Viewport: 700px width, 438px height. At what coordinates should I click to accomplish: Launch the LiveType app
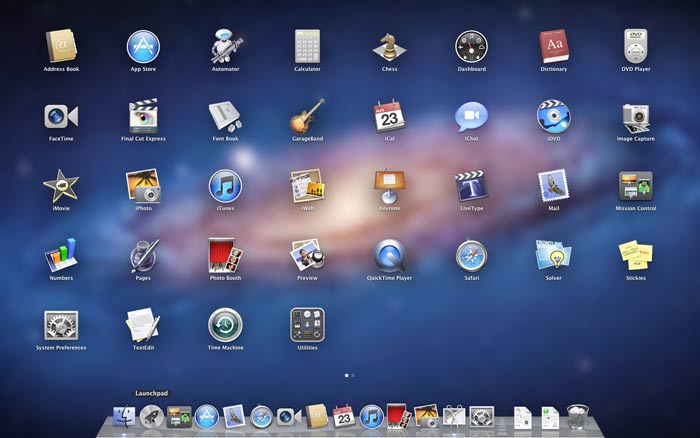[x=471, y=186]
